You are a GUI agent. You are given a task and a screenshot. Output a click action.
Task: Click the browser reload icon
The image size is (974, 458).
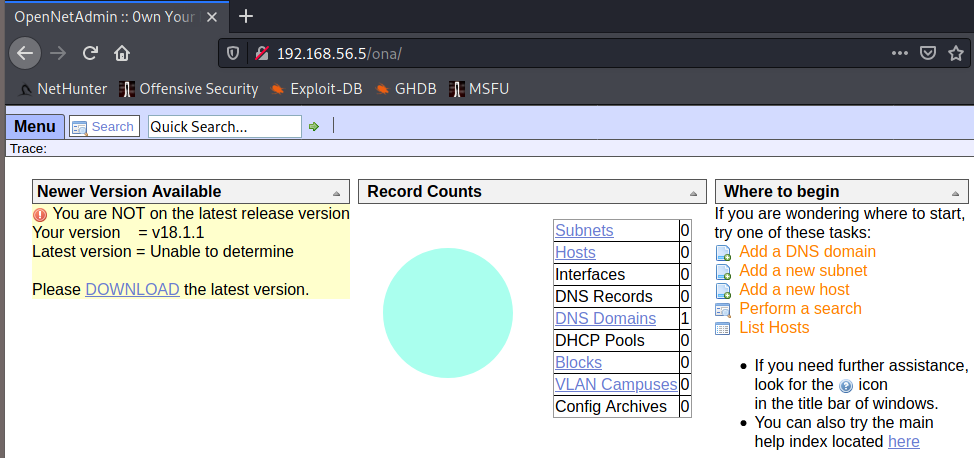90,53
